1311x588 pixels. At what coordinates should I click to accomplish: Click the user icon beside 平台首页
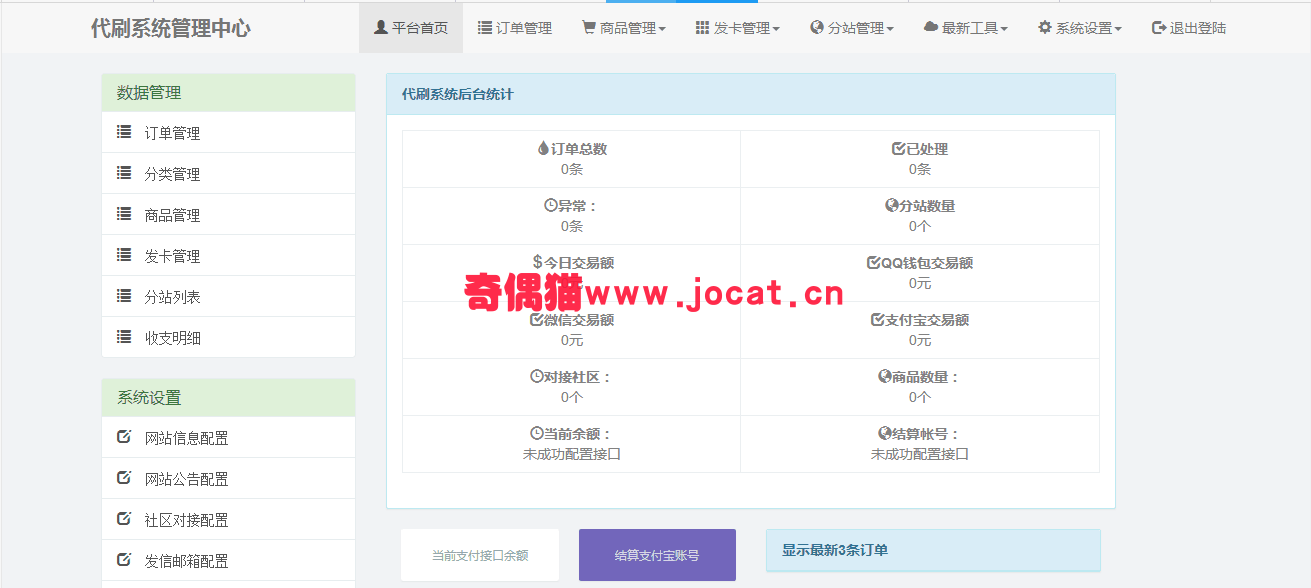click(x=380, y=28)
